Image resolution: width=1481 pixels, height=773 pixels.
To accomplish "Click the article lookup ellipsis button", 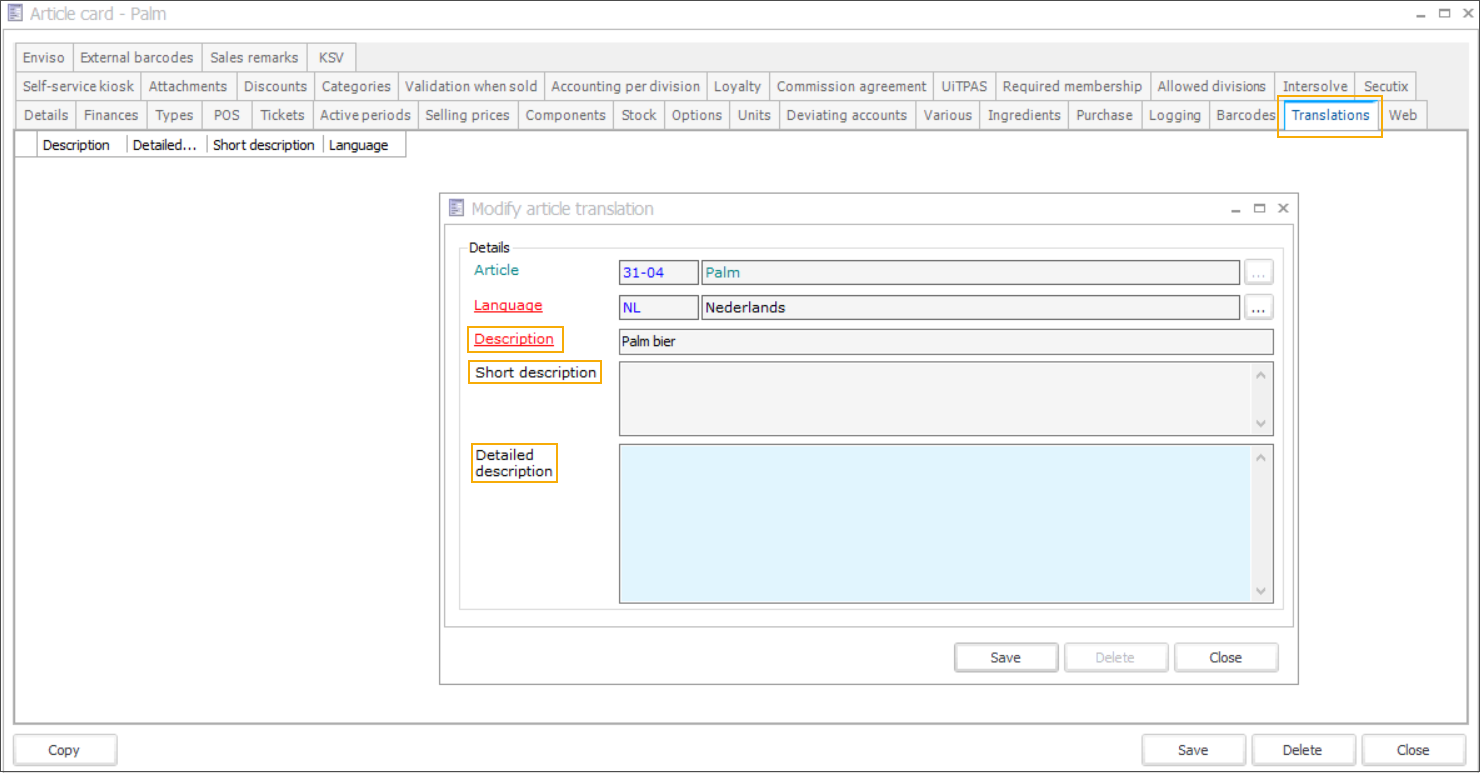I will [x=1258, y=273].
